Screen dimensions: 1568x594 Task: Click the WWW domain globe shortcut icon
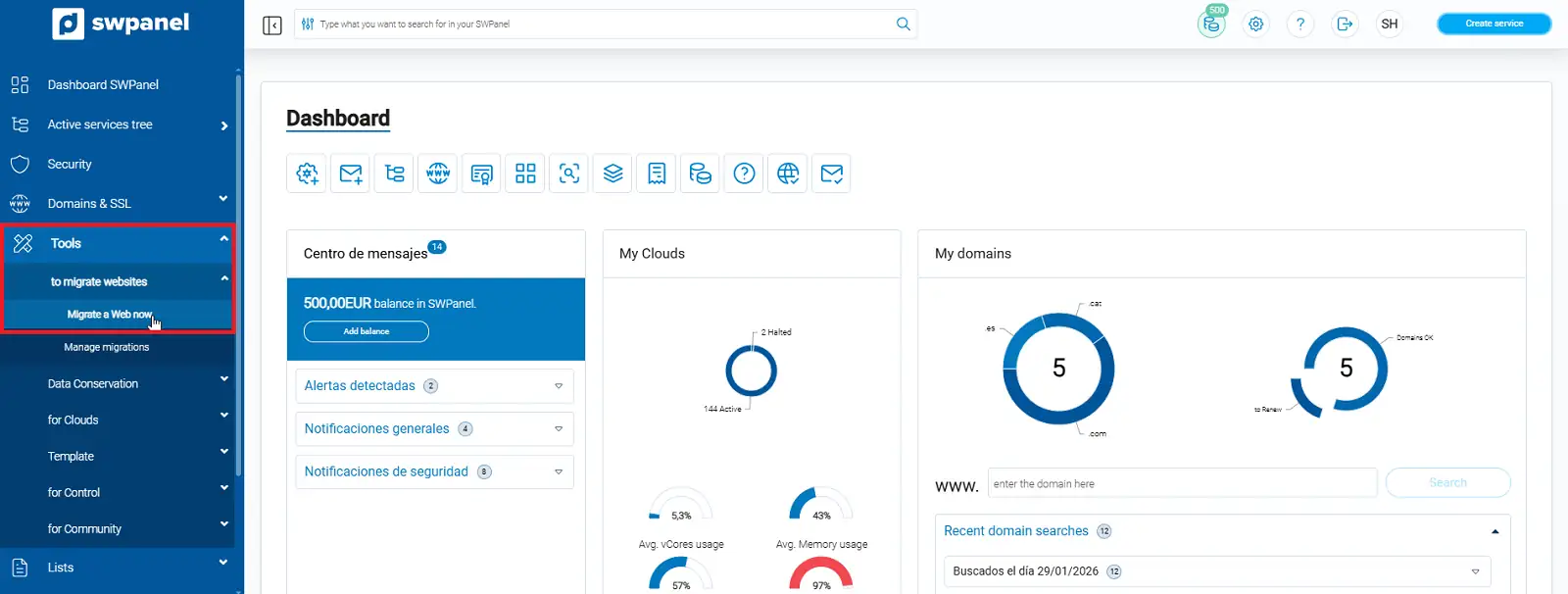(x=438, y=173)
